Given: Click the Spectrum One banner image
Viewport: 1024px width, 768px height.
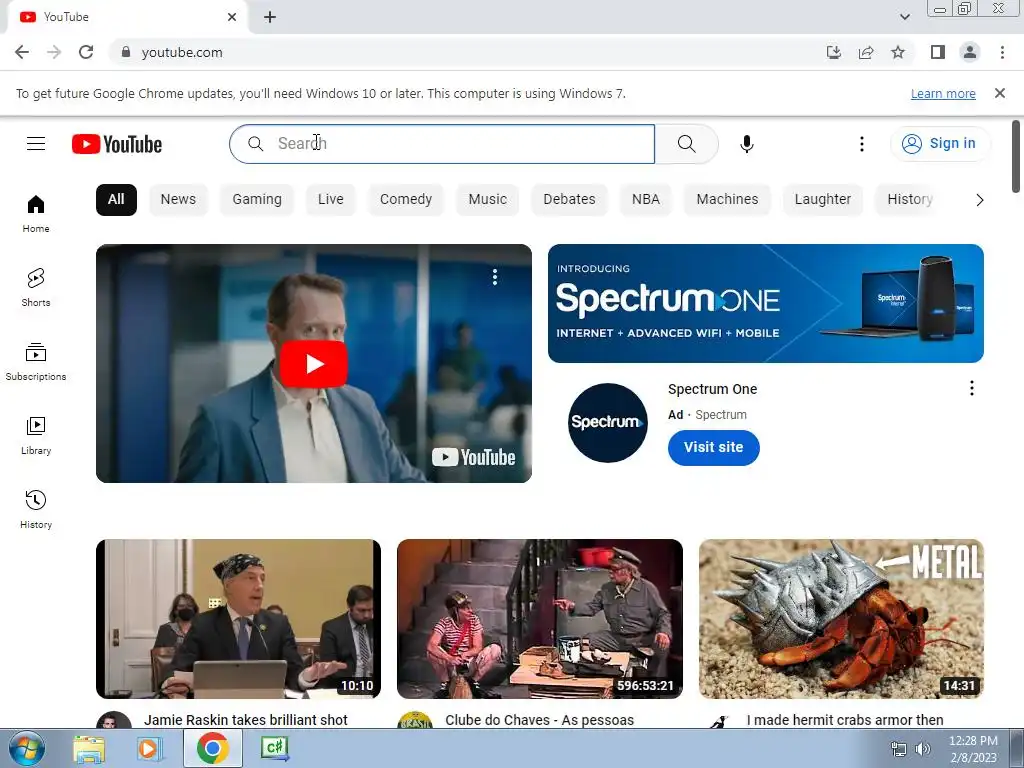Looking at the screenshot, I should tap(765, 303).
